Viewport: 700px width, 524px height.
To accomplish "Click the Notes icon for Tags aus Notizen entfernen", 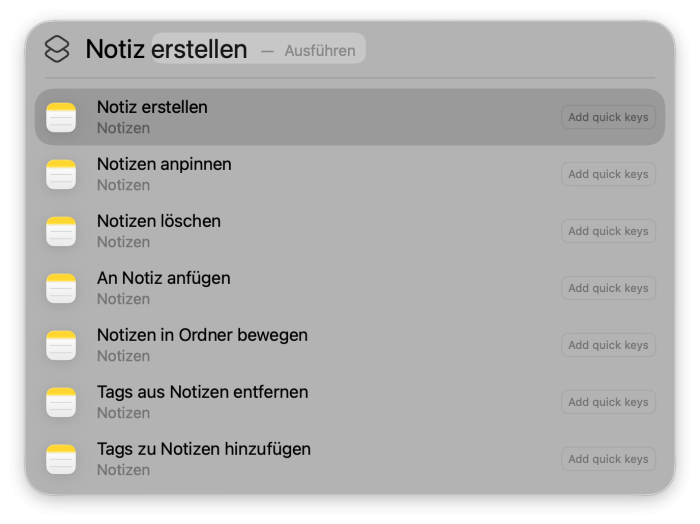I will [x=61, y=402].
